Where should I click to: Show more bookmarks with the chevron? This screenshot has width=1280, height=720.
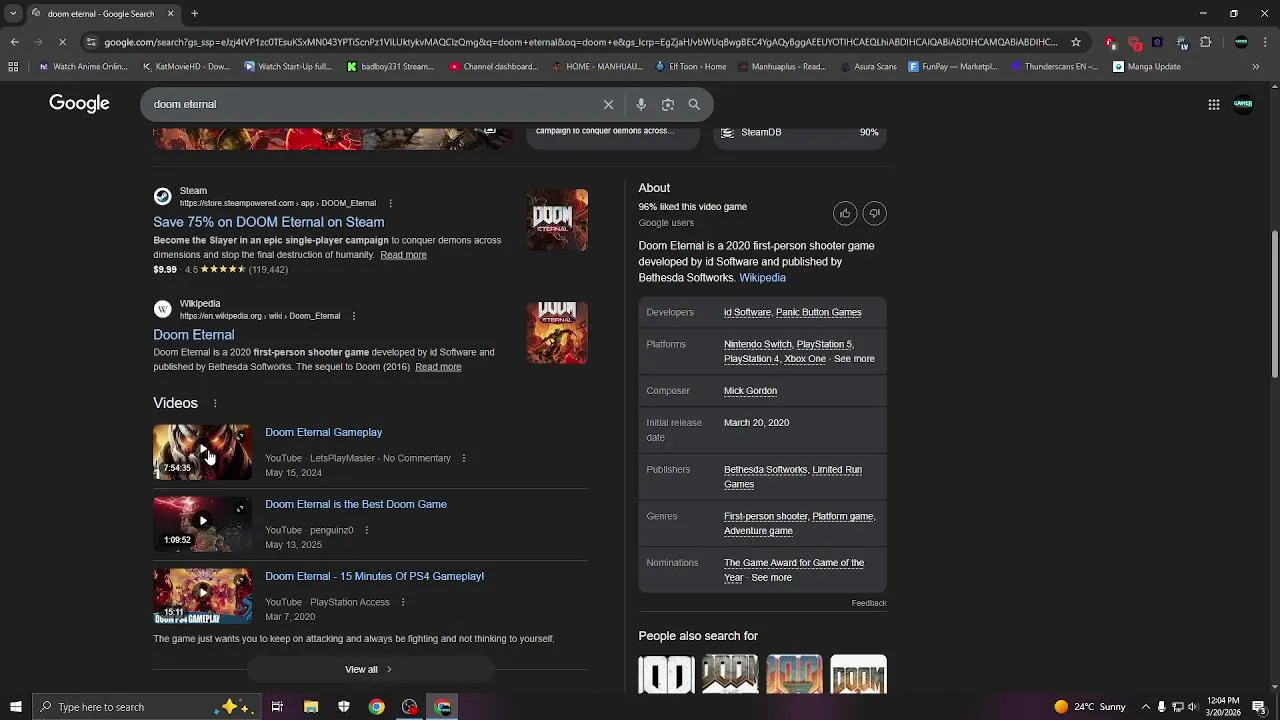pyautogui.click(x=1256, y=67)
